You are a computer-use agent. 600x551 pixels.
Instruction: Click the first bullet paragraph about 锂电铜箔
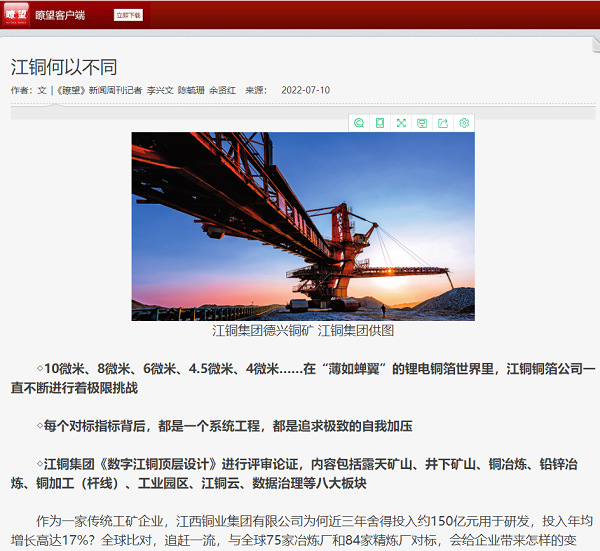point(300,377)
